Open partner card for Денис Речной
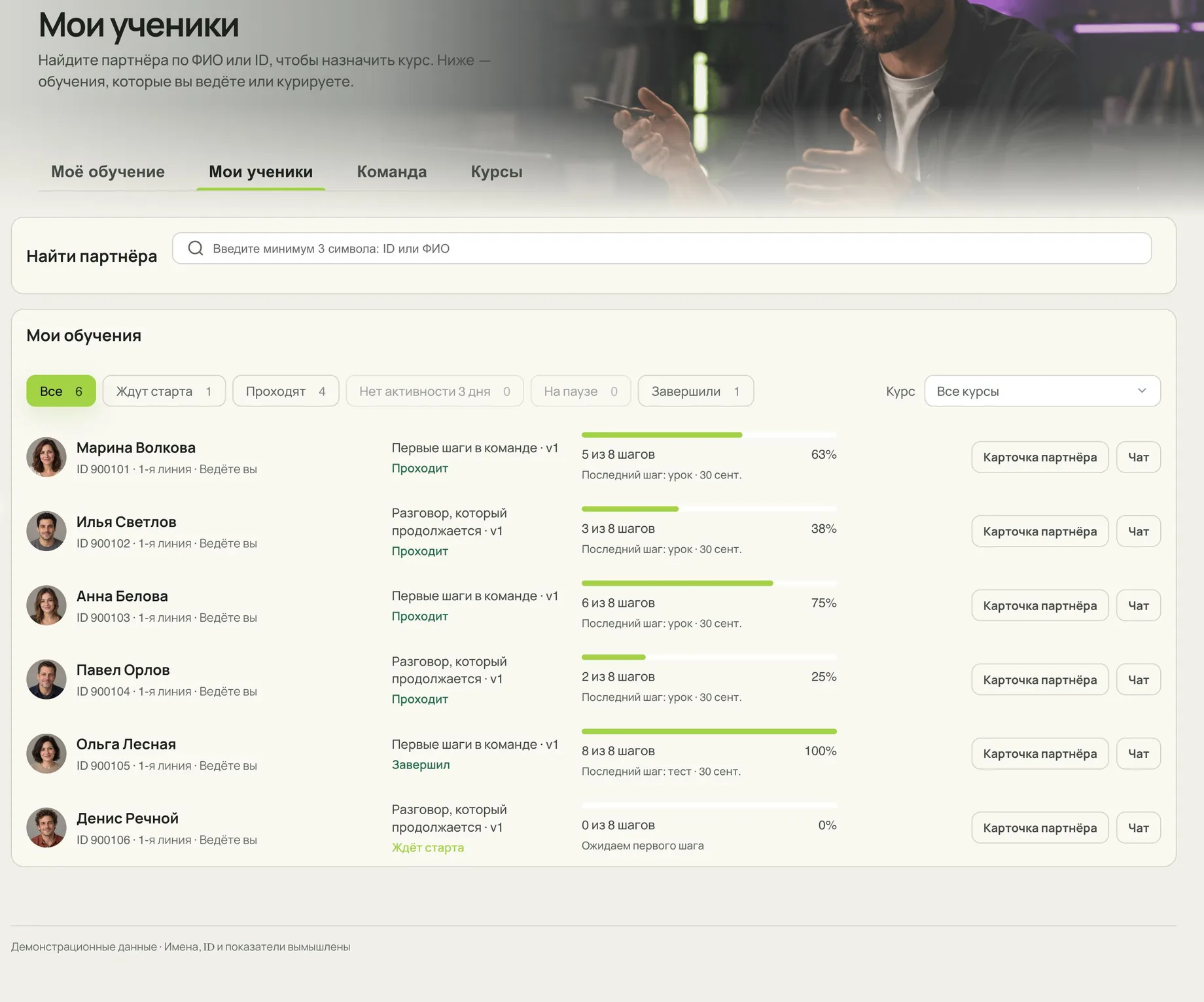The height and width of the screenshot is (1002, 1204). tap(1040, 827)
